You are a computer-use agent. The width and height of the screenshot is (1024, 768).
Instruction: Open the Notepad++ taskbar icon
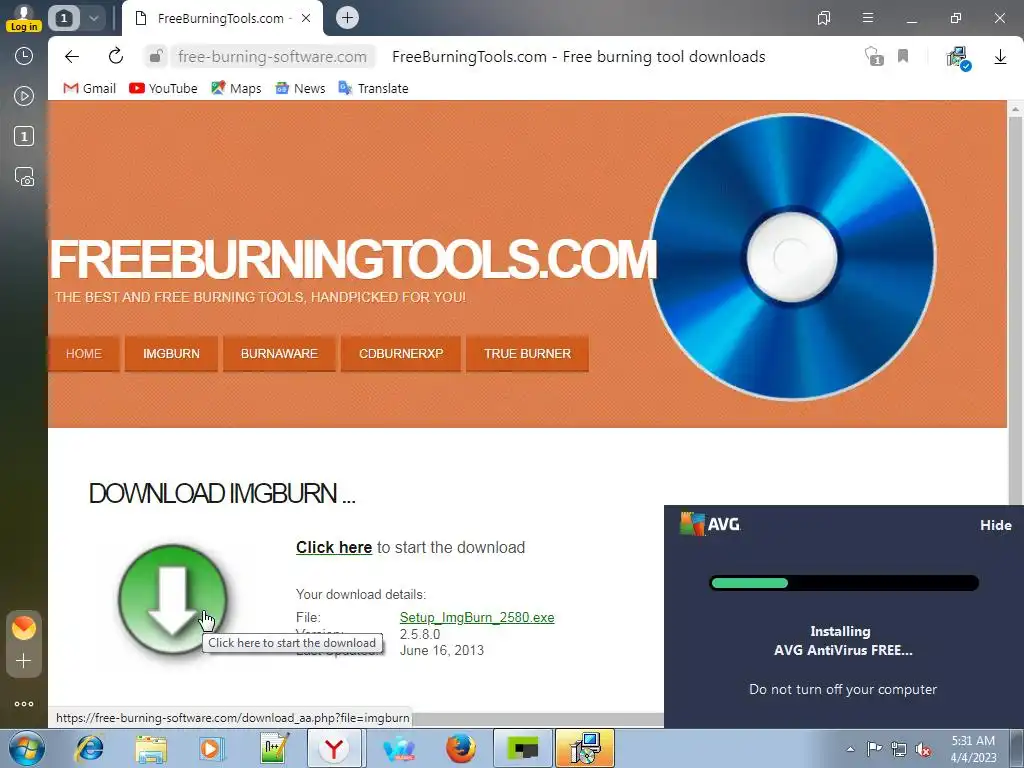click(273, 748)
